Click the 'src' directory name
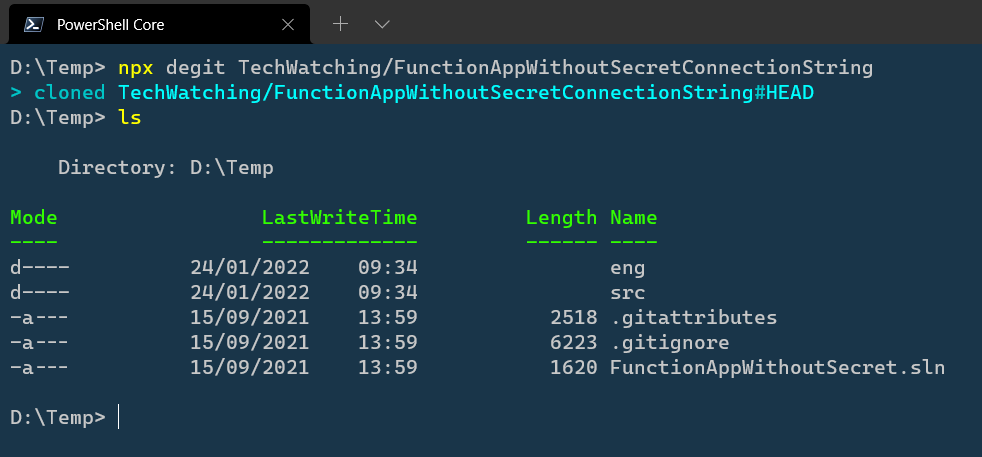982x457 pixels. [x=628, y=293]
